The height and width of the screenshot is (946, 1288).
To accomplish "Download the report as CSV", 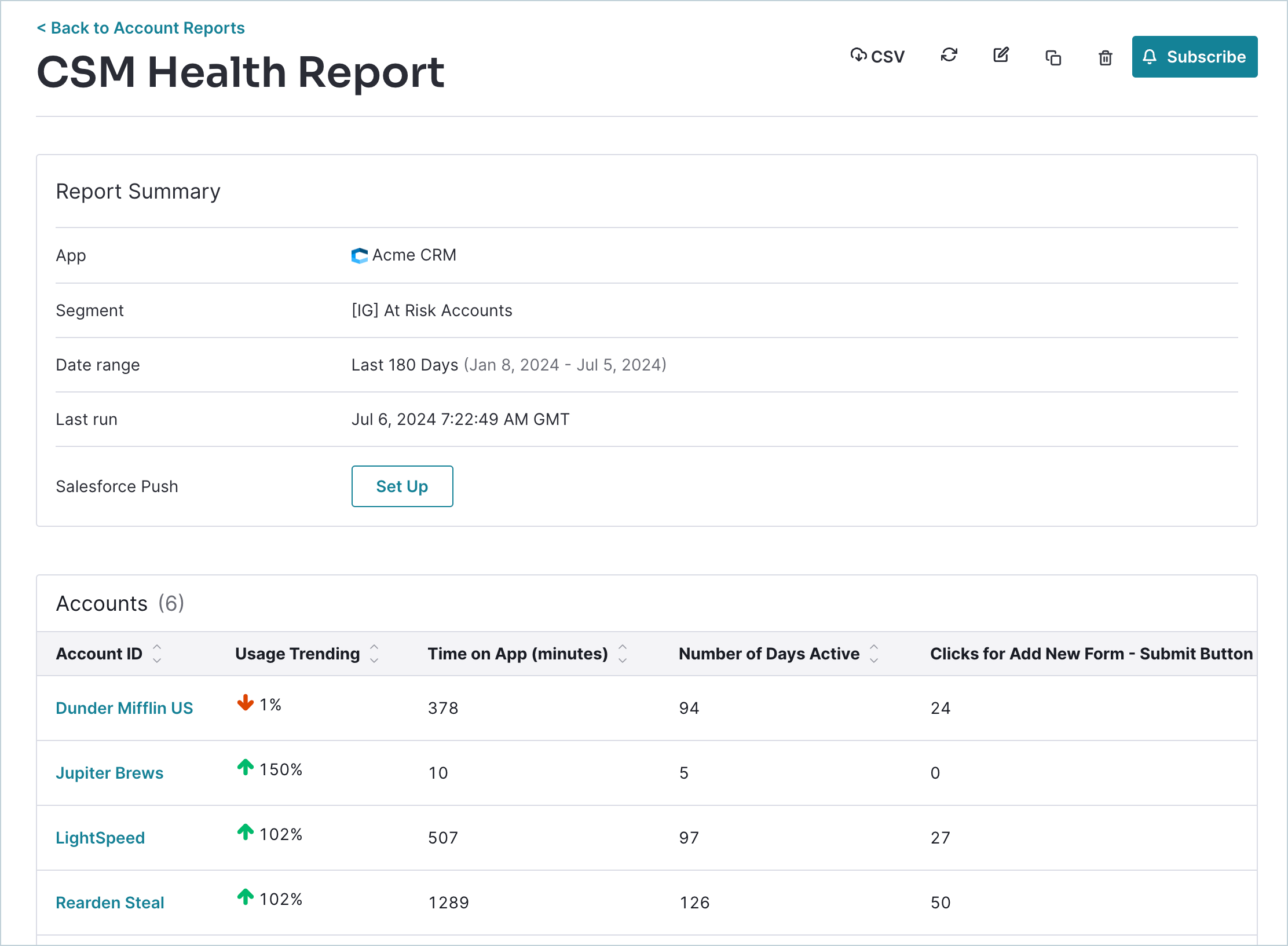I will pos(877,56).
